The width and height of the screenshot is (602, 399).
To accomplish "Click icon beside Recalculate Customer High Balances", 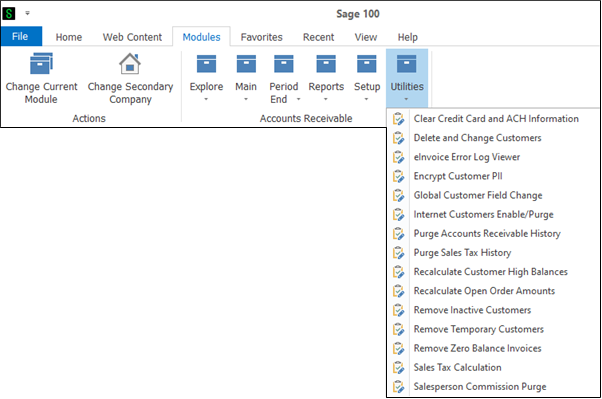I will pyautogui.click(x=399, y=272).
